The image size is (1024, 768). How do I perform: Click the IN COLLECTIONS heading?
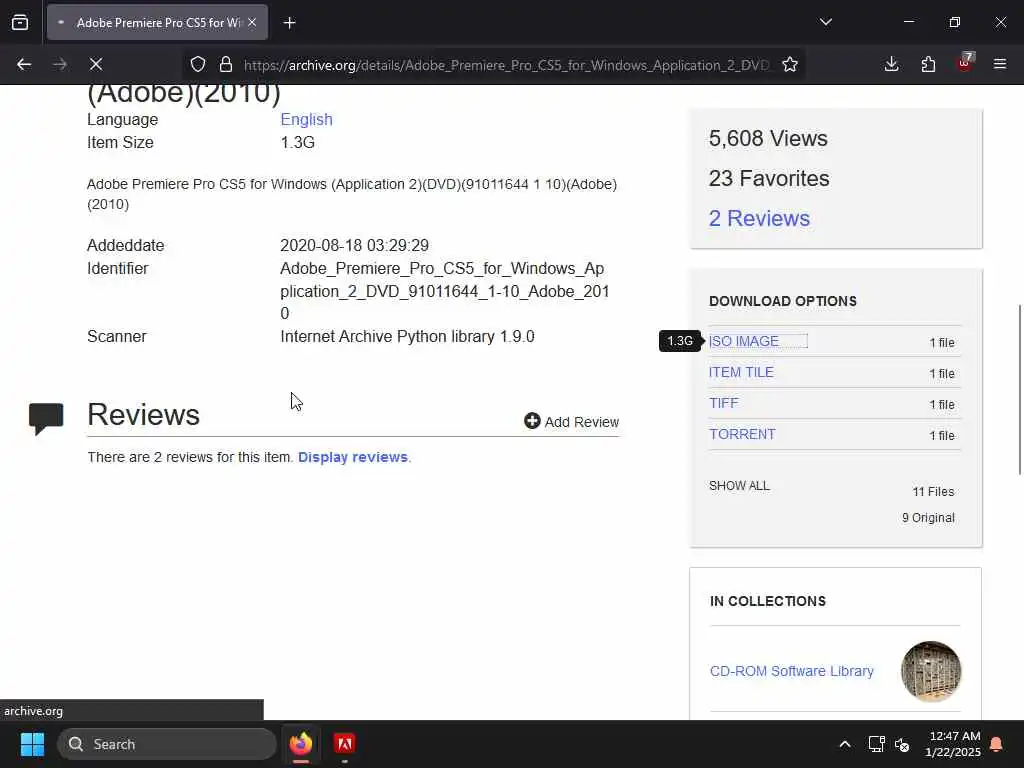[768, 601]
